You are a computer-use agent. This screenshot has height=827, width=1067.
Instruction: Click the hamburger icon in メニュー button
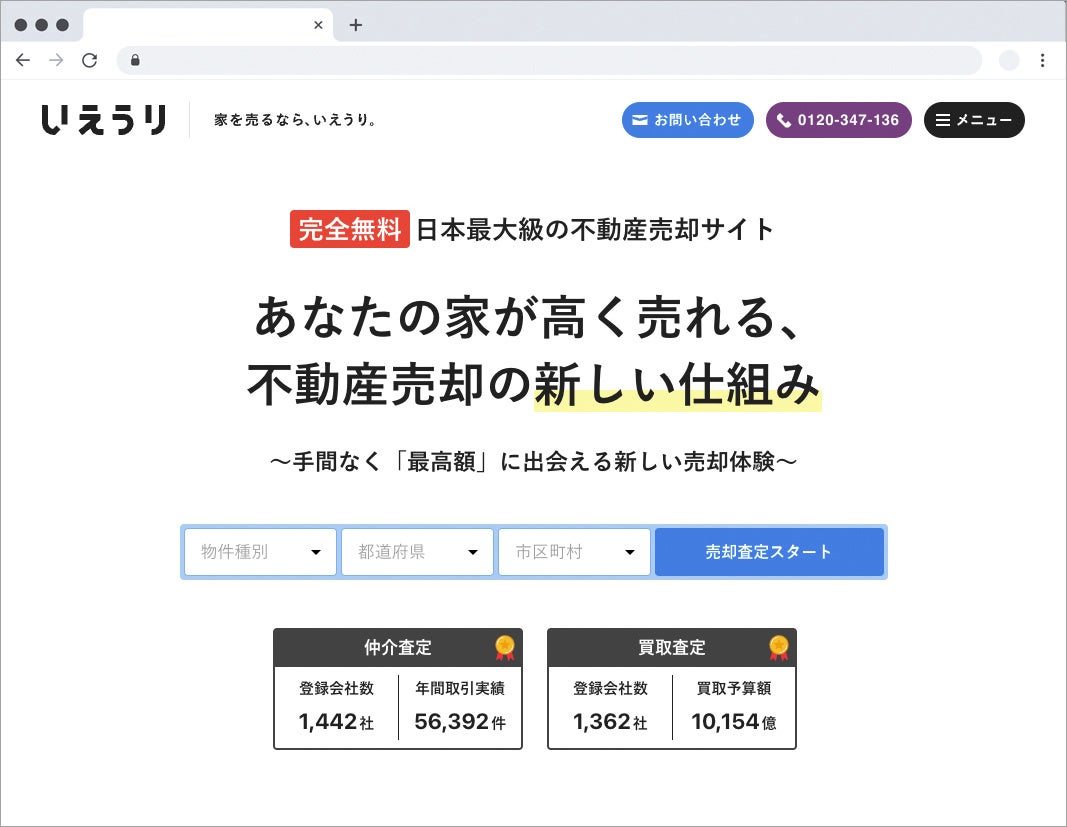coord(942,120)
